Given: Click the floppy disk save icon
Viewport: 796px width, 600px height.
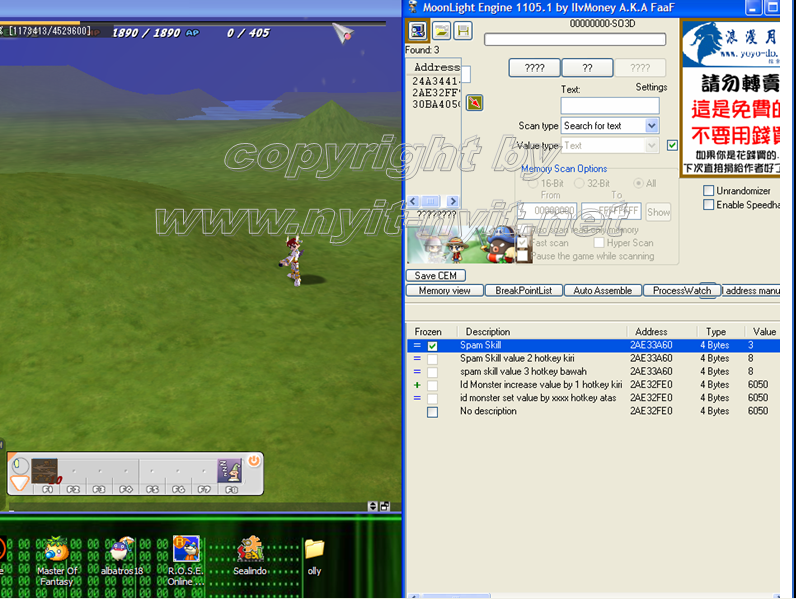Looking at the screenshot, I should [463, 31].
